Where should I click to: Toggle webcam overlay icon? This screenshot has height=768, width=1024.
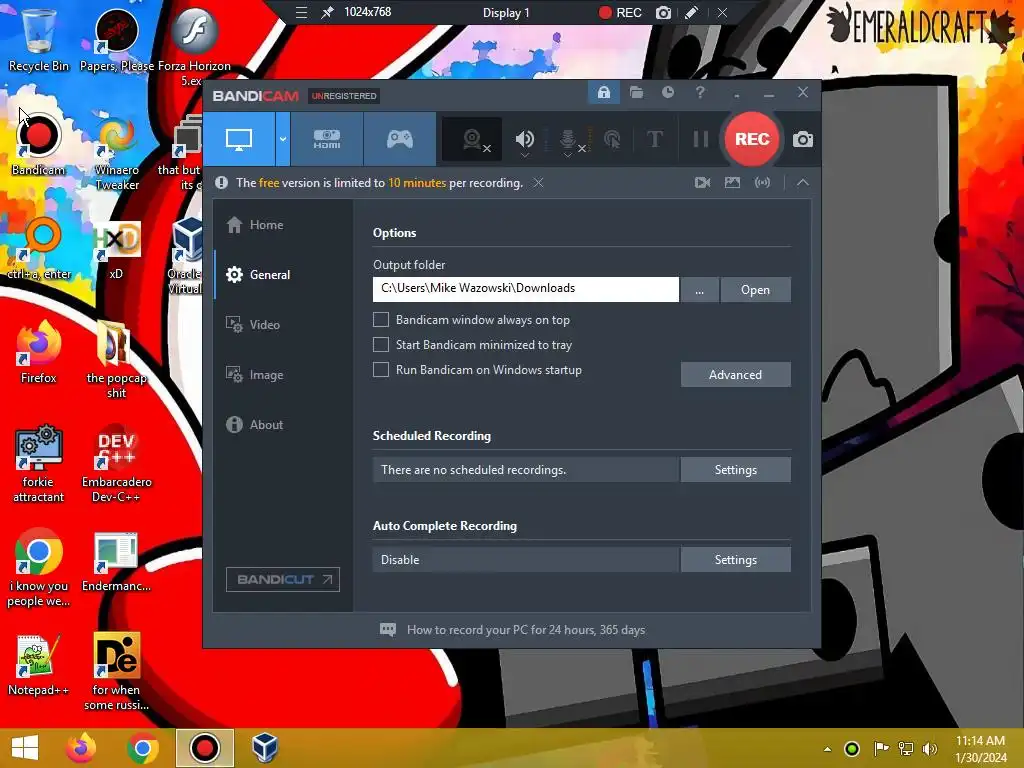click(472, 139)
